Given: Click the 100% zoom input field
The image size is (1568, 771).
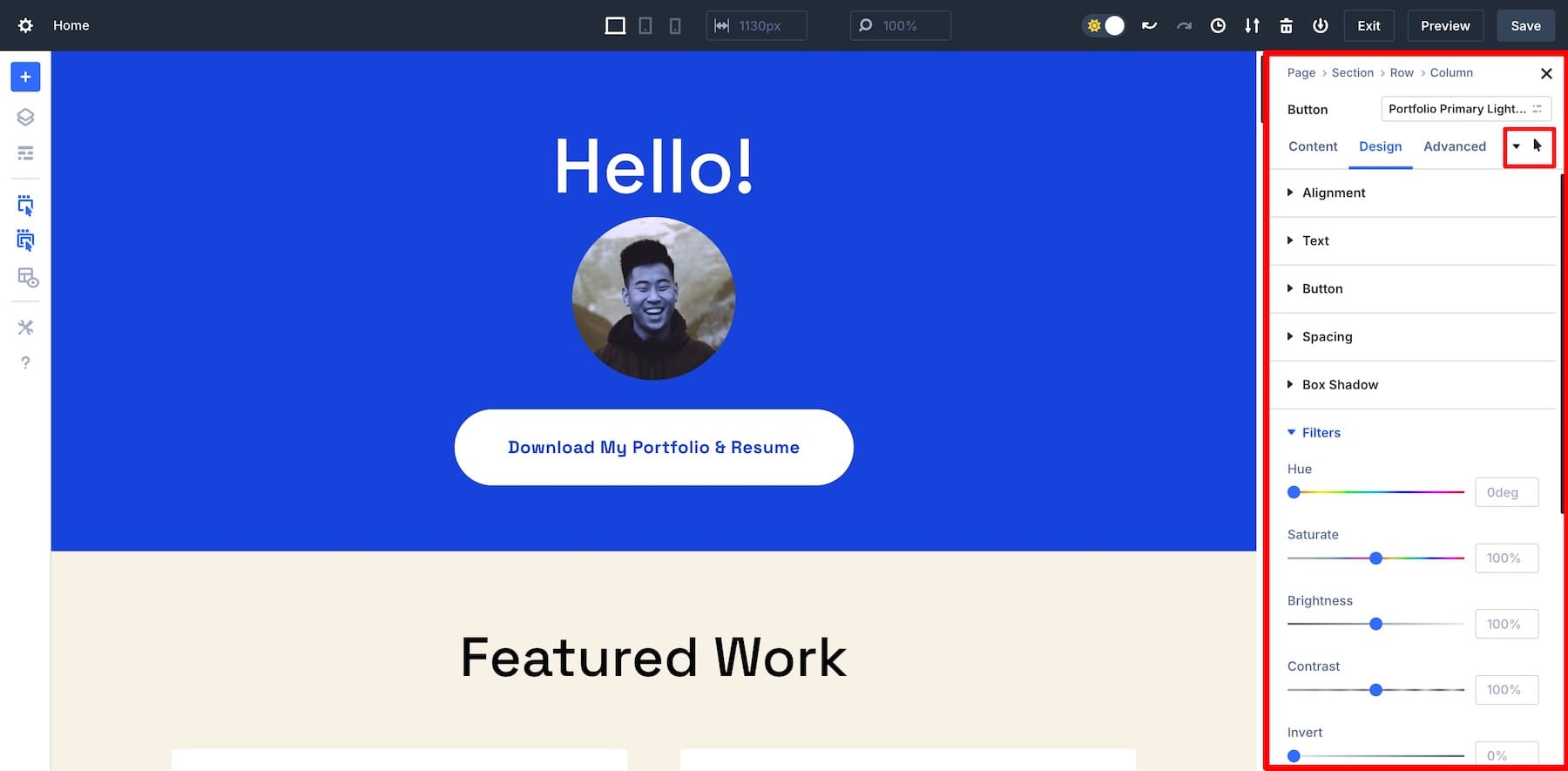Looking at the screenshot, I should (901, 25).
